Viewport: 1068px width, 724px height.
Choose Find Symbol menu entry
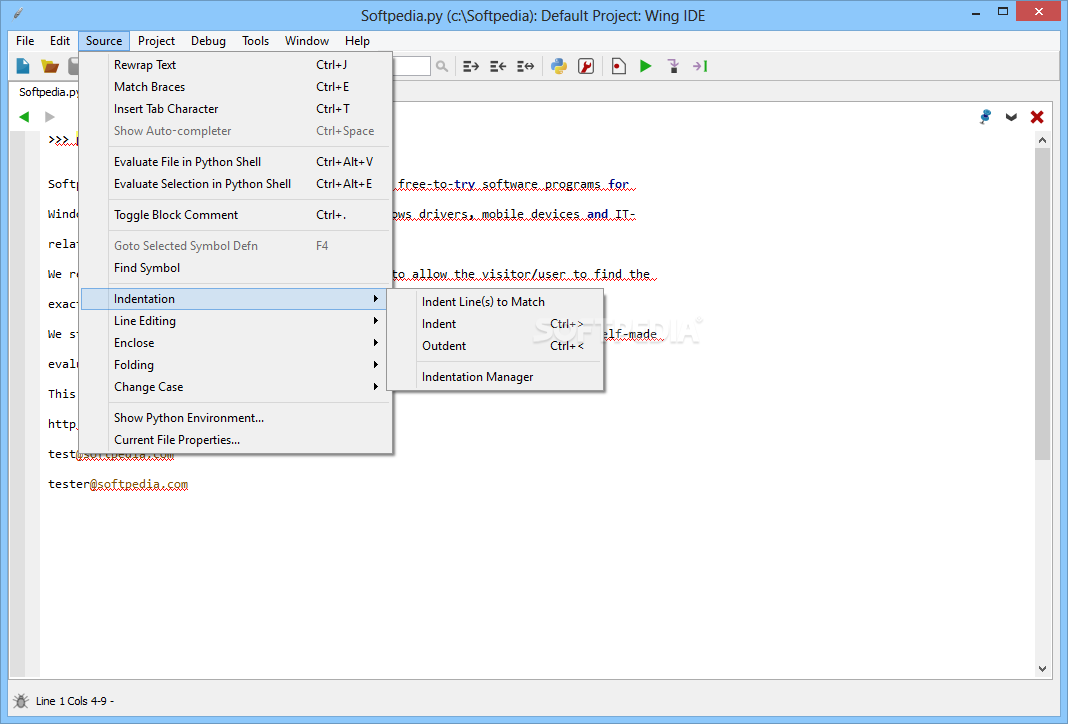click(236, 268)
